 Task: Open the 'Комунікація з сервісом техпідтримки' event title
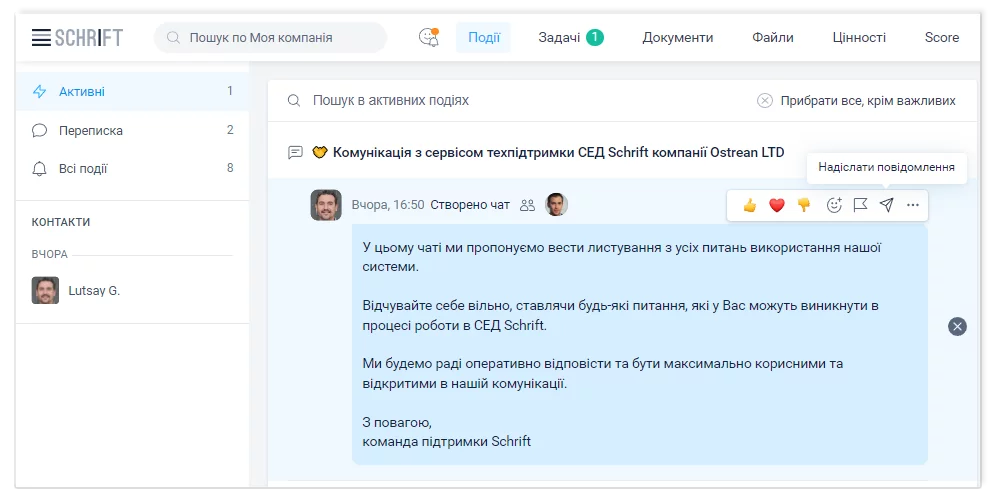pos(558,152)
